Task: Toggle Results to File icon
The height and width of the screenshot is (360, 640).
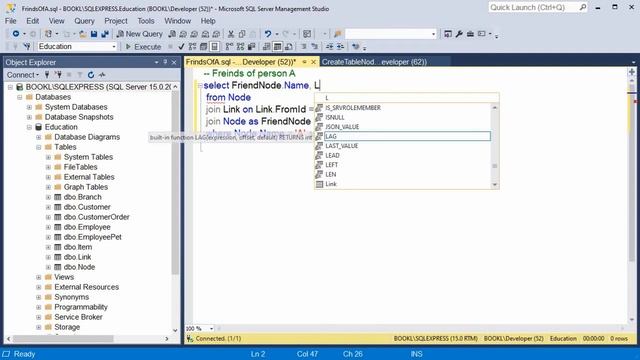Action: point(289,47)
